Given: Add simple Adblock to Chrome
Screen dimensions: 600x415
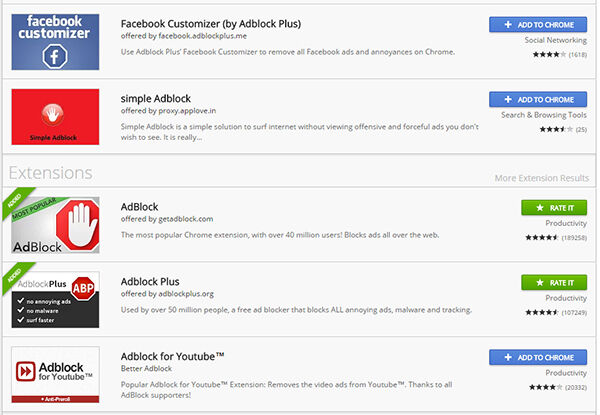Looking at the screenshot, I should [x=538, y=99].
